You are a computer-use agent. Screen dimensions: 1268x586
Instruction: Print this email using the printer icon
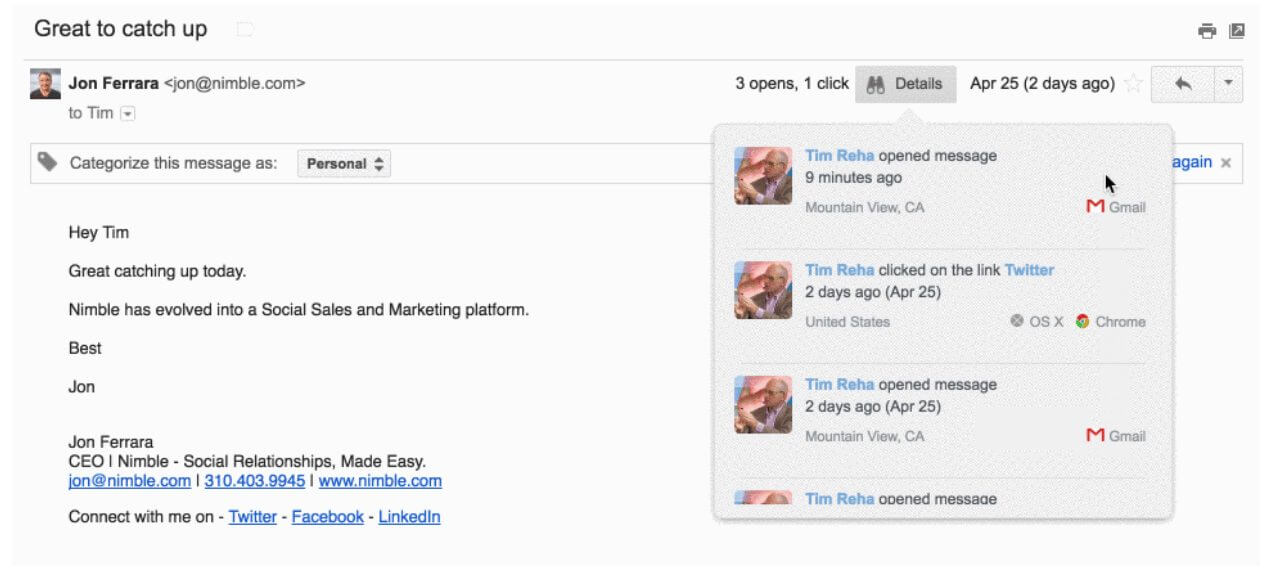pos(1207,31)
